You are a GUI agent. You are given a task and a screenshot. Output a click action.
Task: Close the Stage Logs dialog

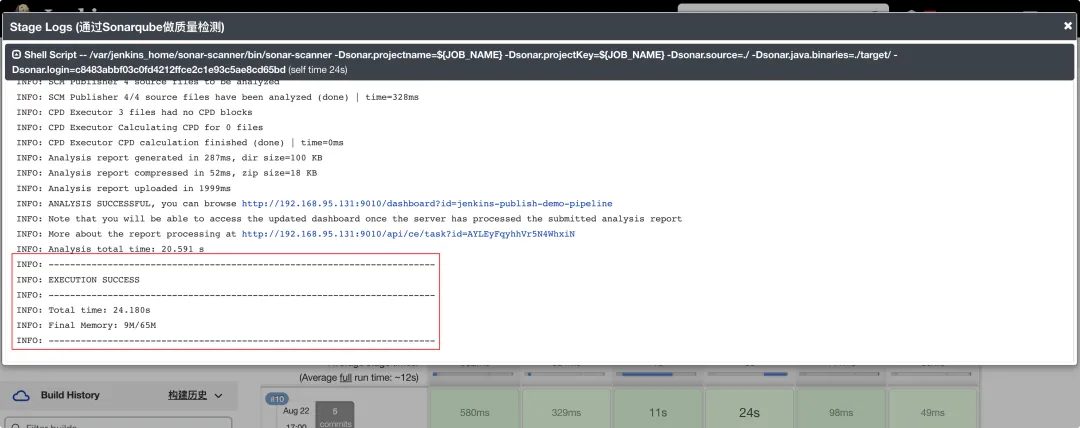(x=1068, y=26)
